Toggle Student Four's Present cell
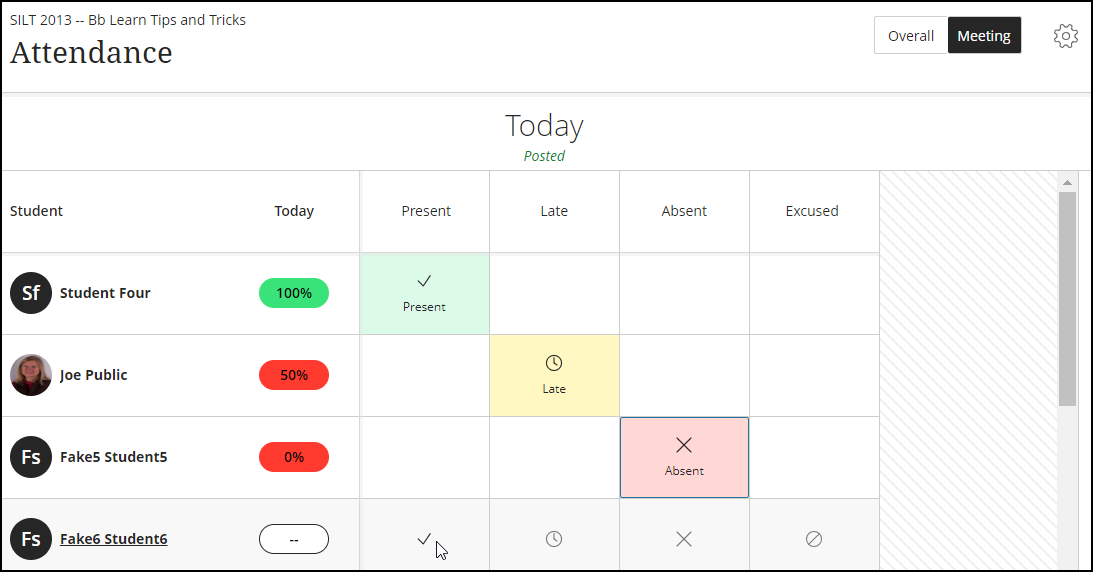Viewport: 1093px width, 572px height. 424,293
